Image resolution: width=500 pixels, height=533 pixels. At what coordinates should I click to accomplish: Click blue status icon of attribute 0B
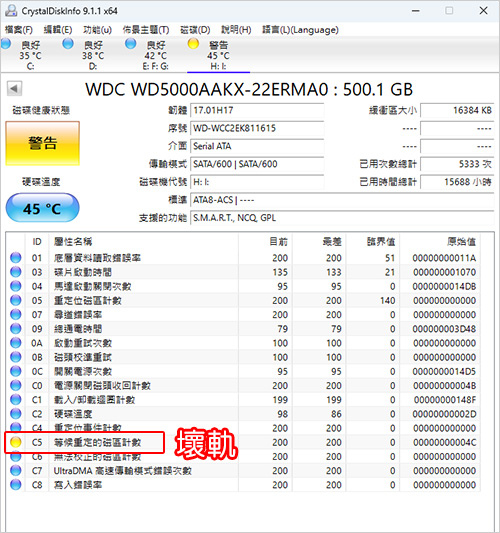(16, 357)
